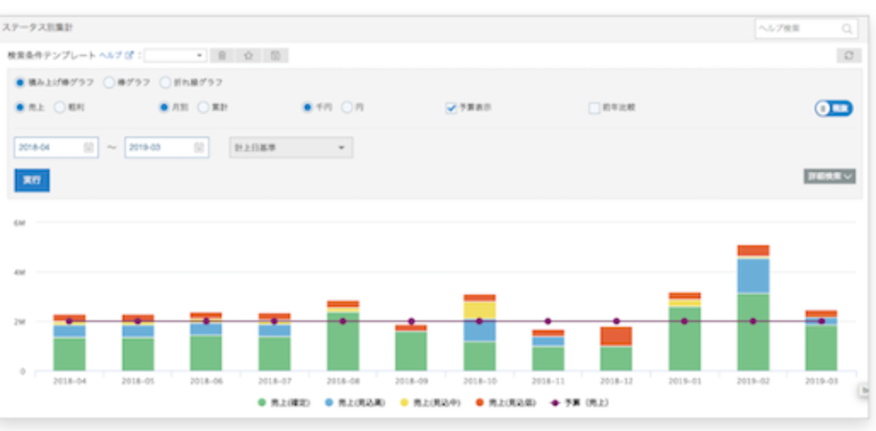
Task: Open calendar picker for 2019-03 end date
Action: 199,147
